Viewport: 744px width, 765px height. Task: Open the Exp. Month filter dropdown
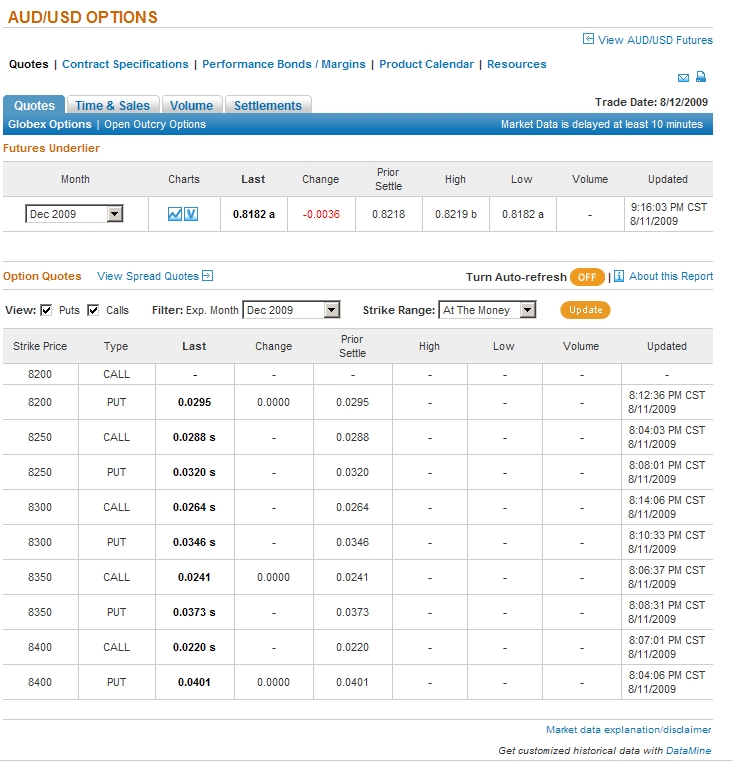tap(332, 310)
